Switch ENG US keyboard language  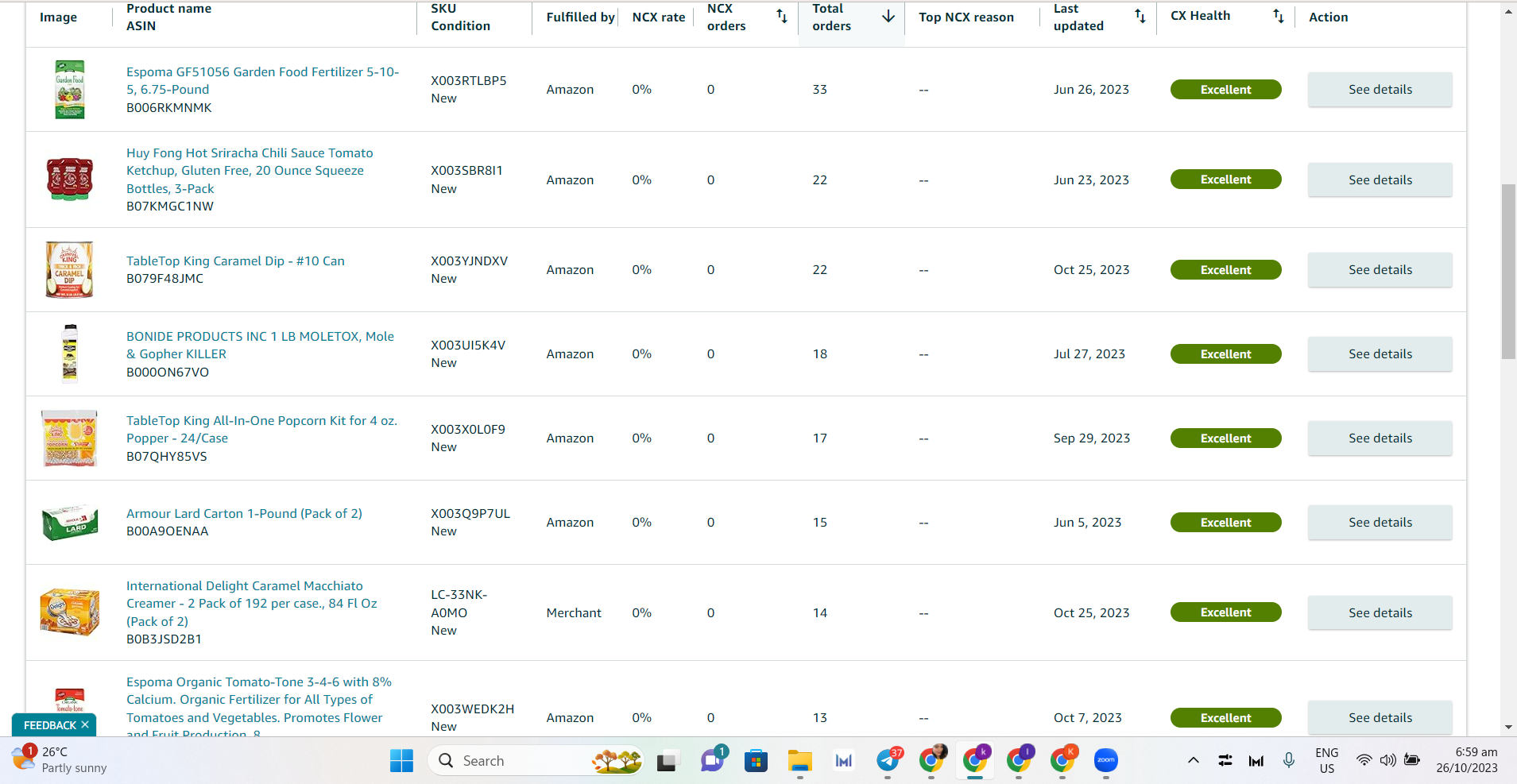click(1327, 760)
